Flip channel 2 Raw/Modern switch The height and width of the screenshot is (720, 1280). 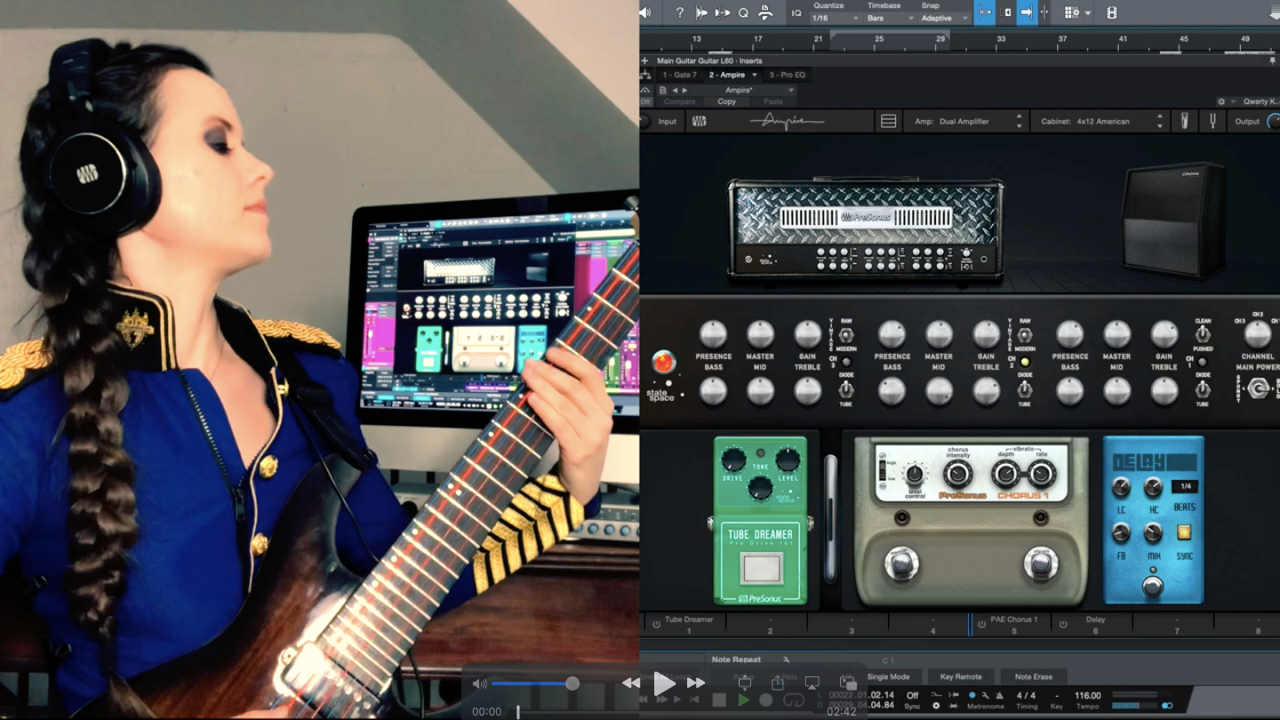click(1025, 335)
